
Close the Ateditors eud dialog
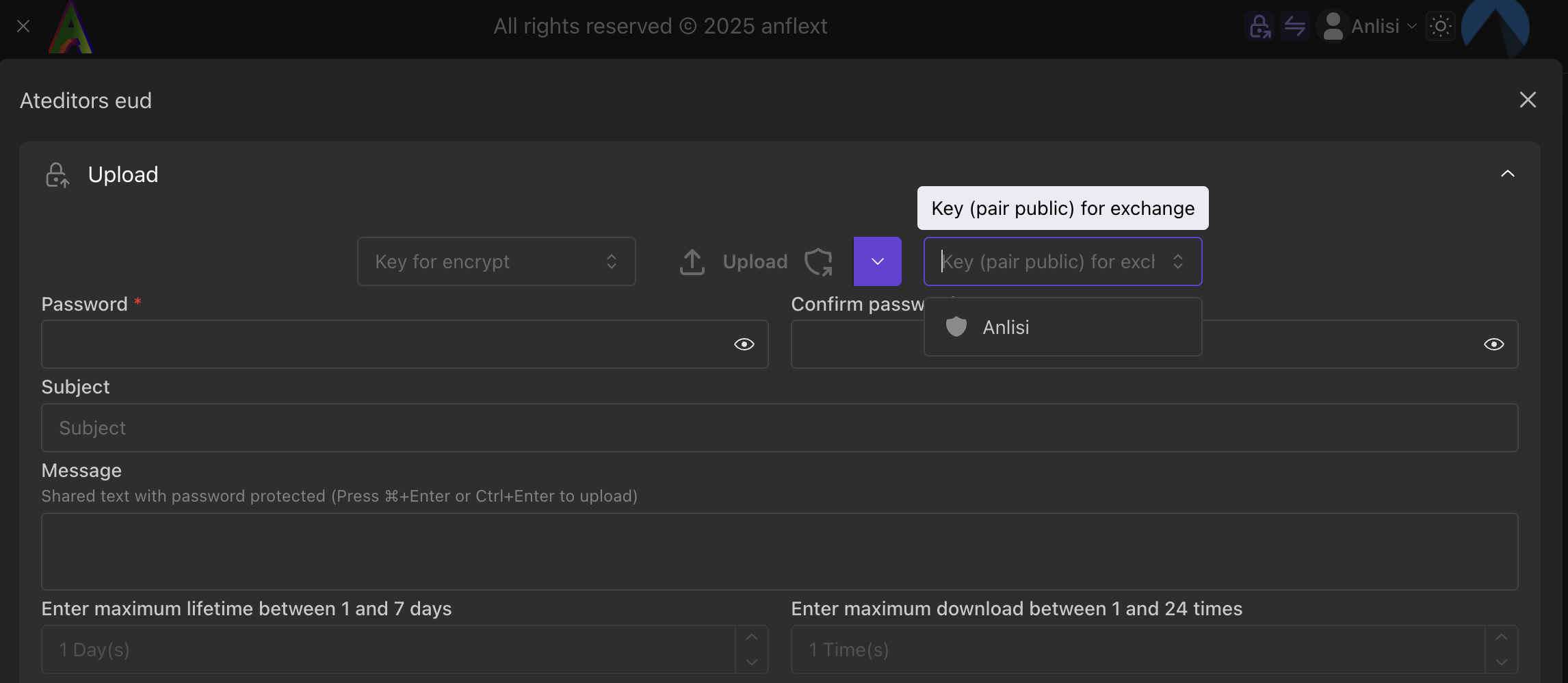pyautogui.click(x=1527, y=100)
